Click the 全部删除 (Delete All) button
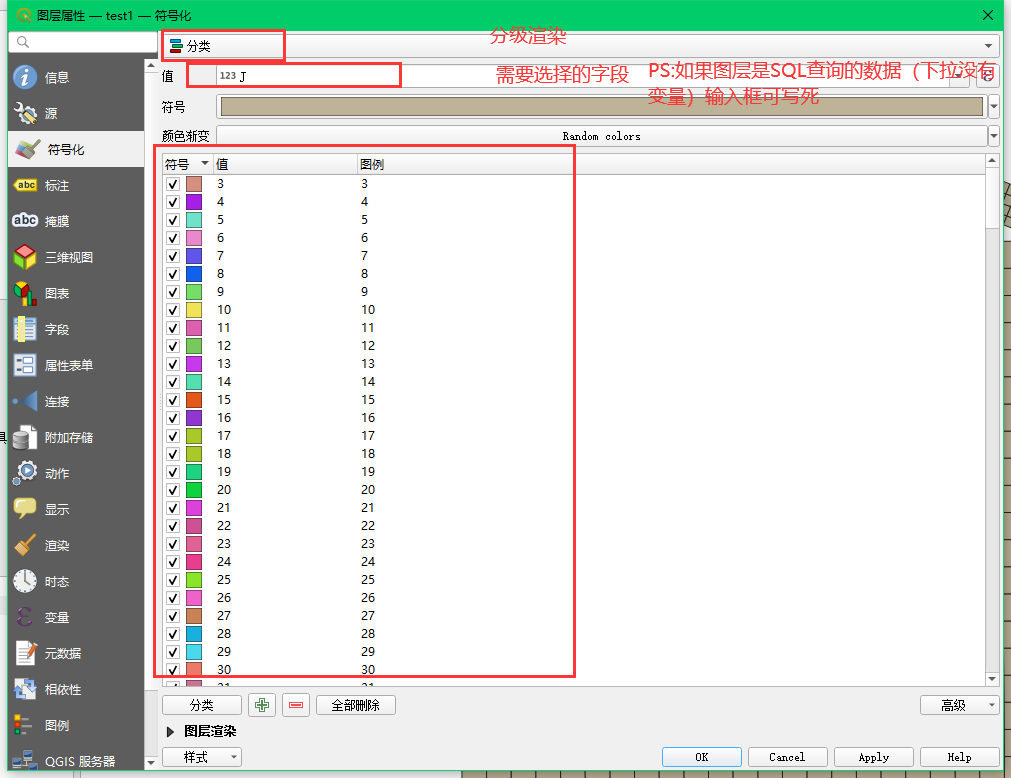Image resolution: width=1011 pixels, height=778 pixels. click(356, 705)
